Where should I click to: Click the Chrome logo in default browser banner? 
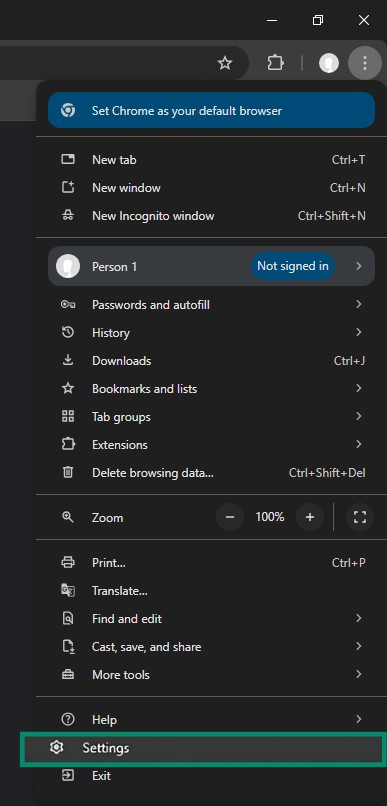pos(68,111)
